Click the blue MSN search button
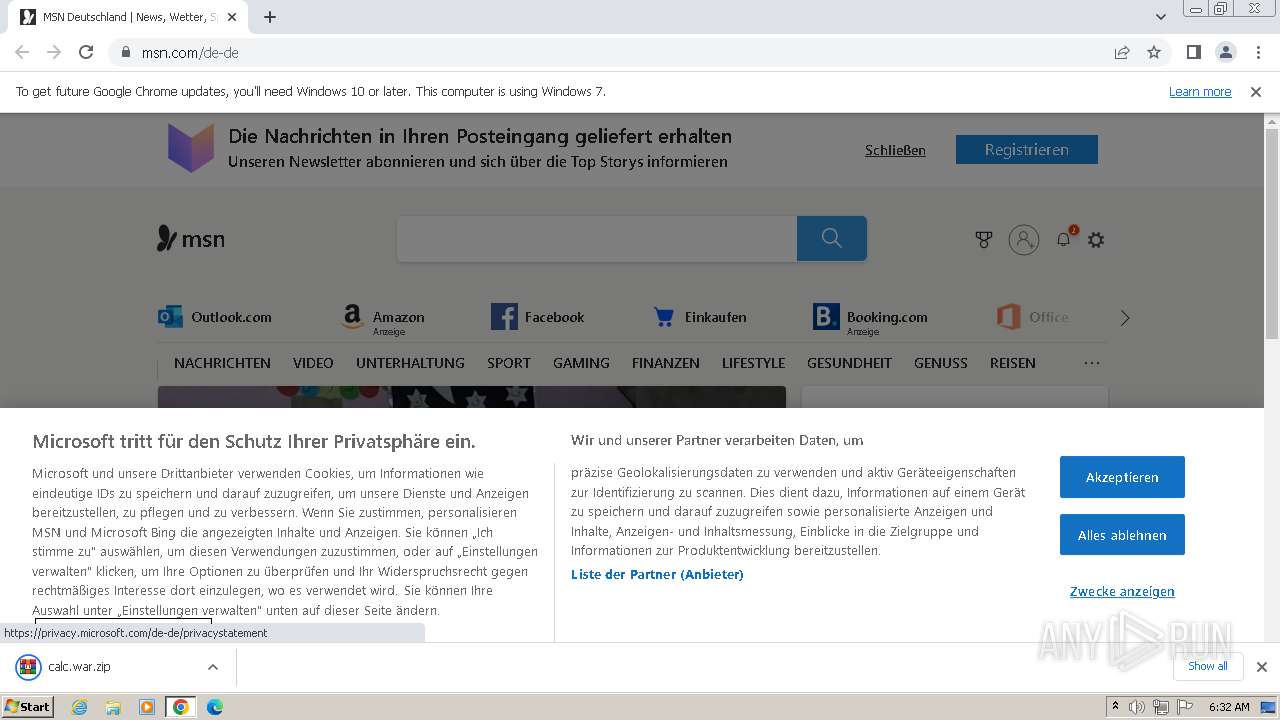Screen dimensions: 1280x720 (832, 238)
